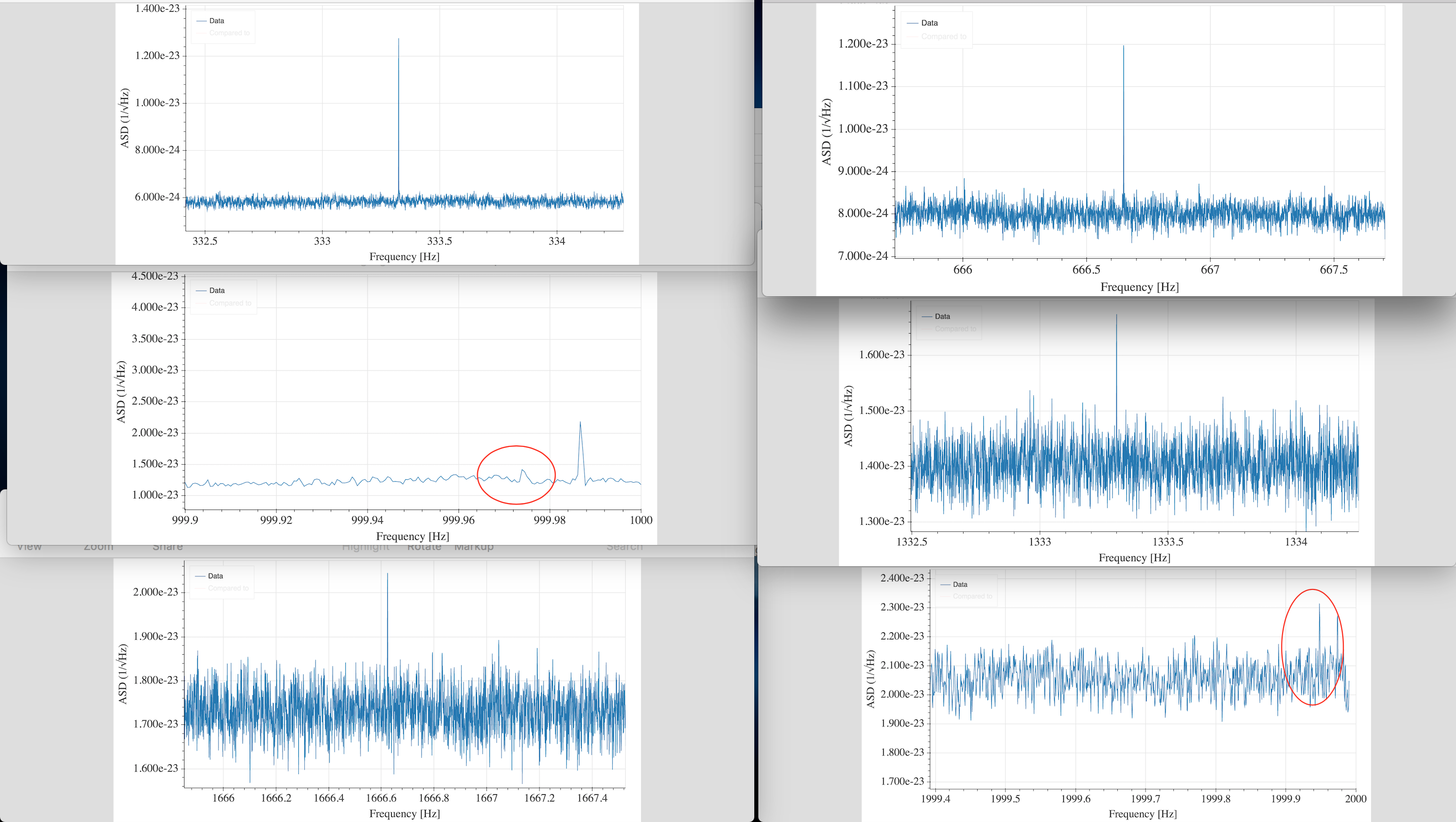Click the 7.000e-24 y-axis tick label

[863, 256]
